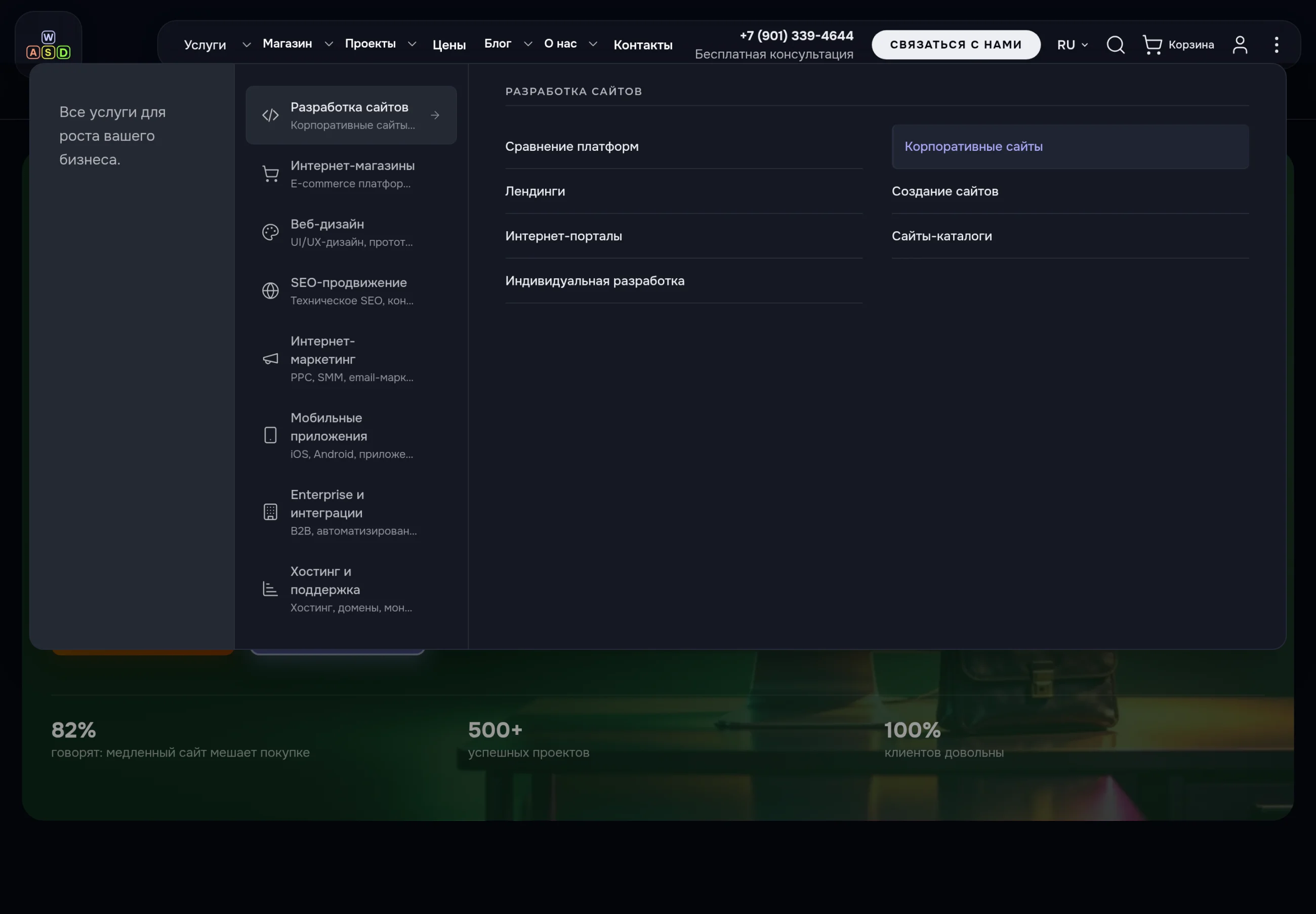1316x914 pixels.
Task: Open Создание сайтов link
Action: (x=1071, y=191)
